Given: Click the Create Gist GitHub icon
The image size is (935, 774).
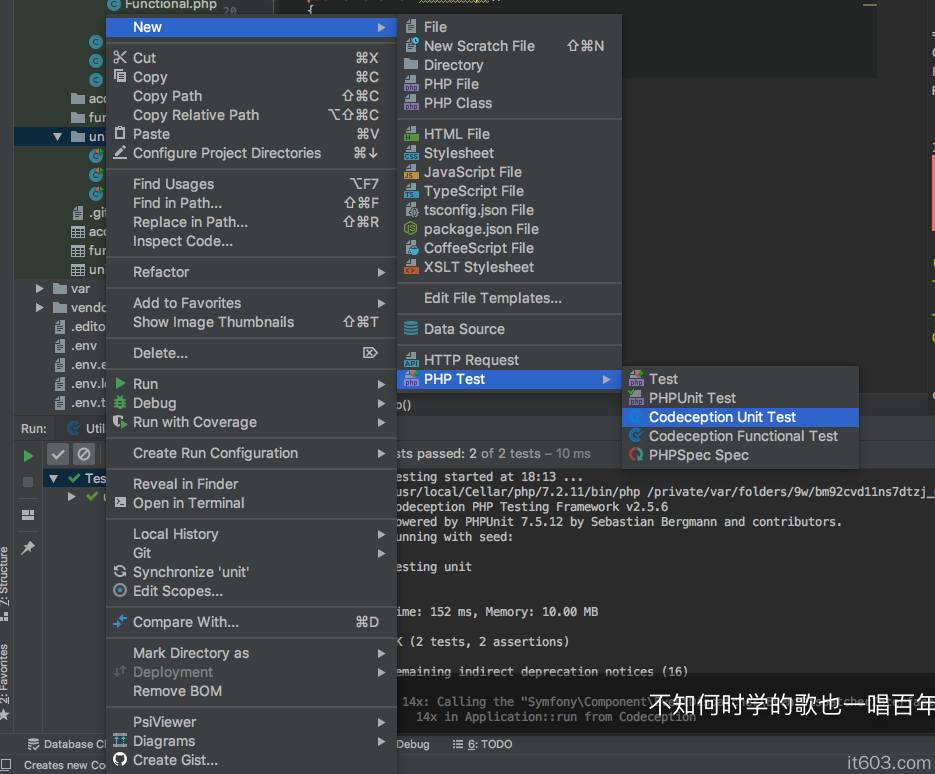Looking at the screenshot, I should pyautogui.click(x=120, y=760).
